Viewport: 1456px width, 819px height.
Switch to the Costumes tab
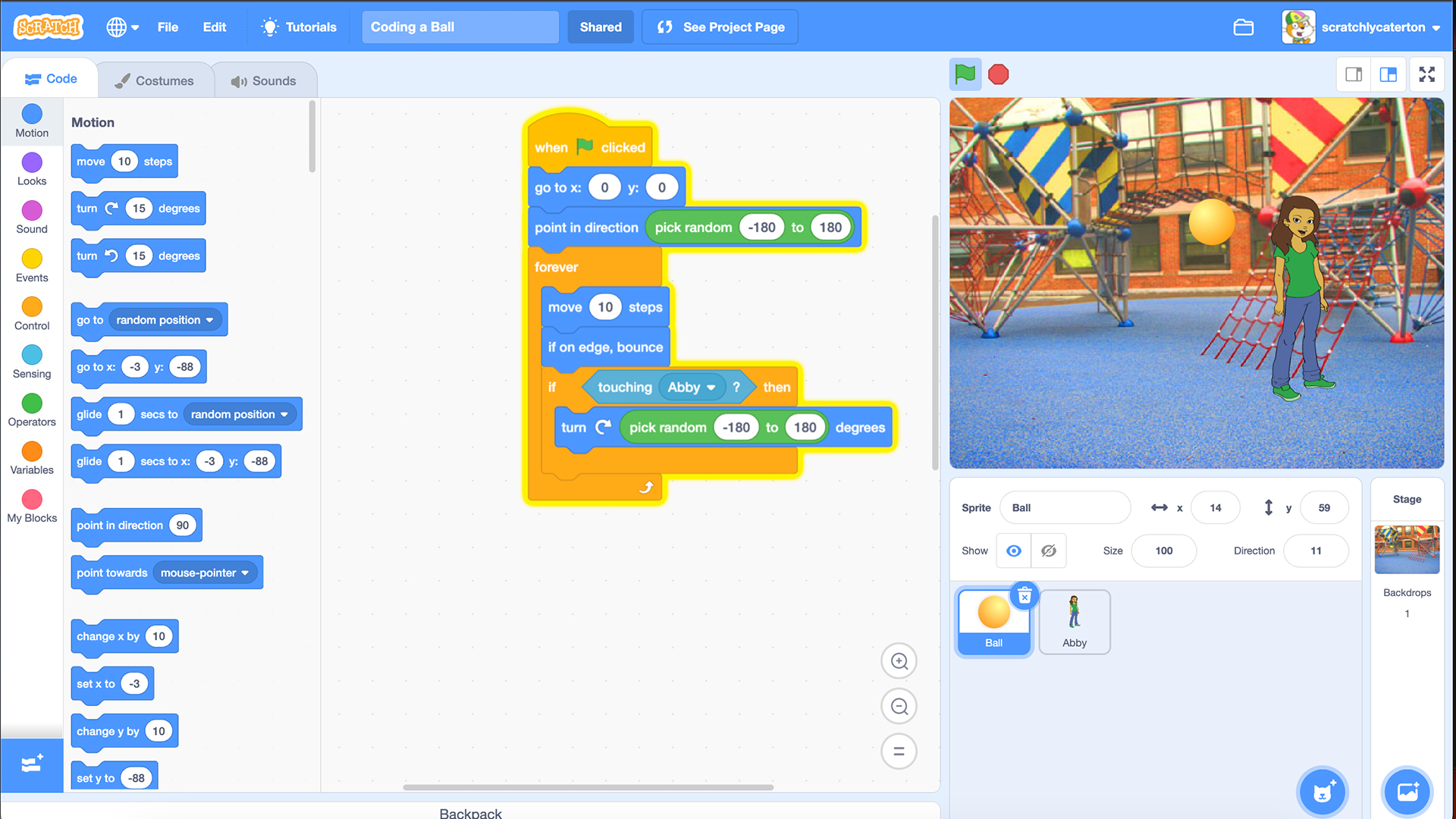[155, 80]
